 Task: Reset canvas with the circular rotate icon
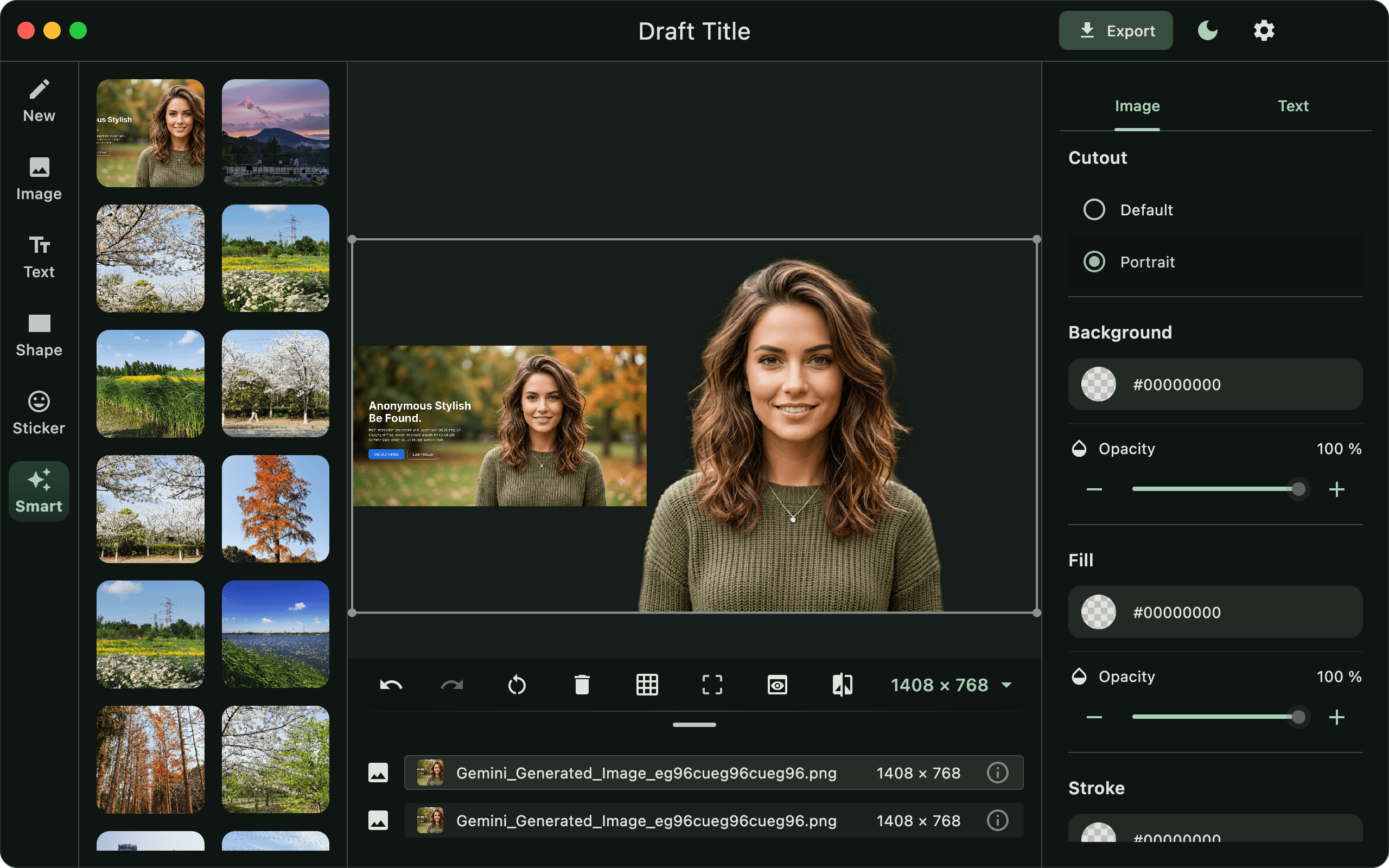coord(517,685)
